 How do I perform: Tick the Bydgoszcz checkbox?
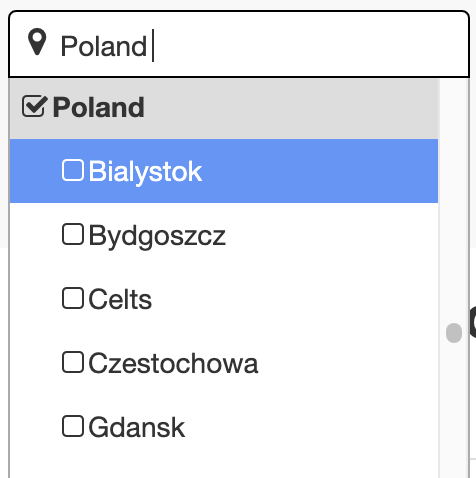pos(73,234)
